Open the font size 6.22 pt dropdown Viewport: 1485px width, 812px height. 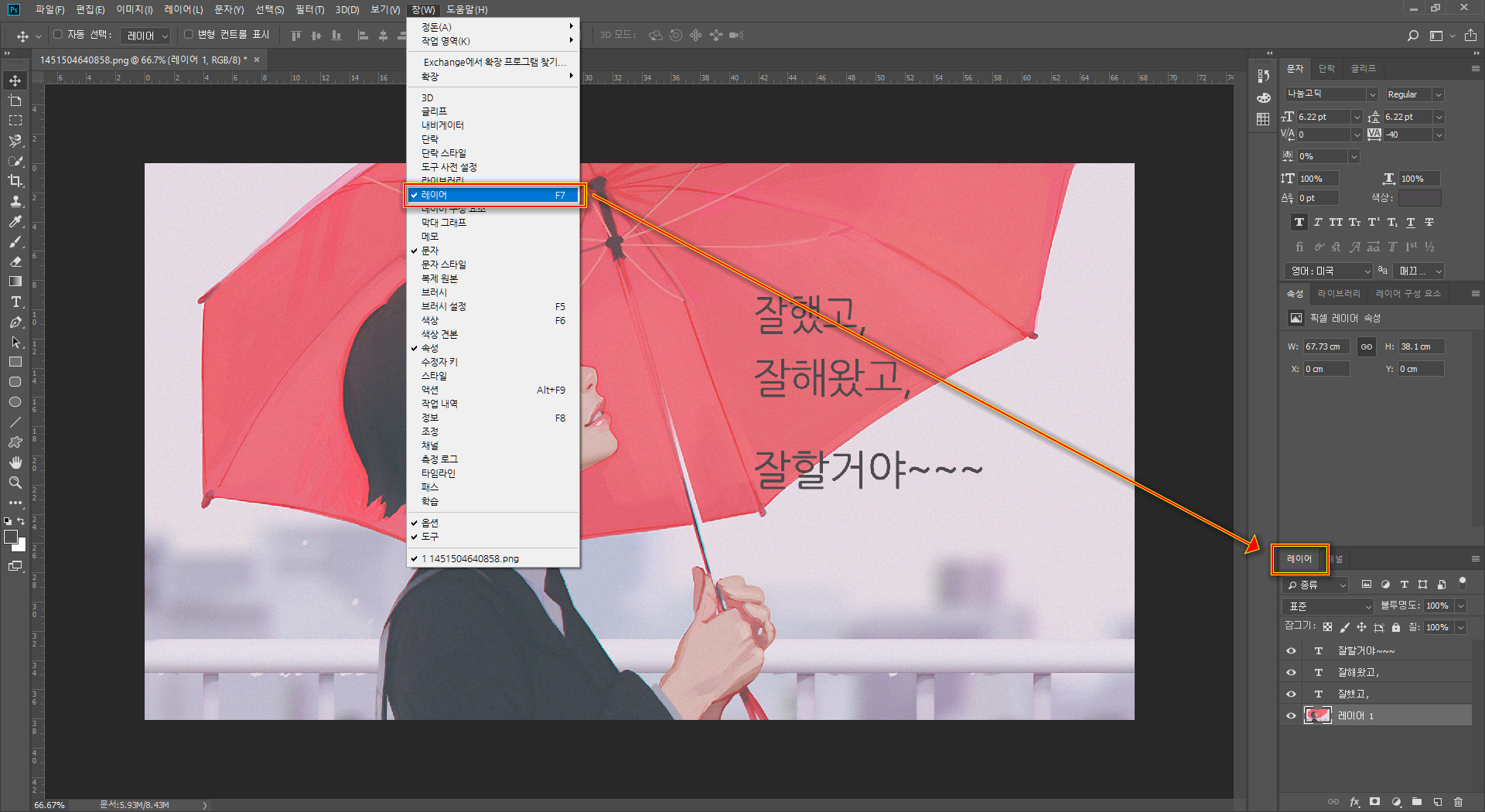coord(1357,117)
